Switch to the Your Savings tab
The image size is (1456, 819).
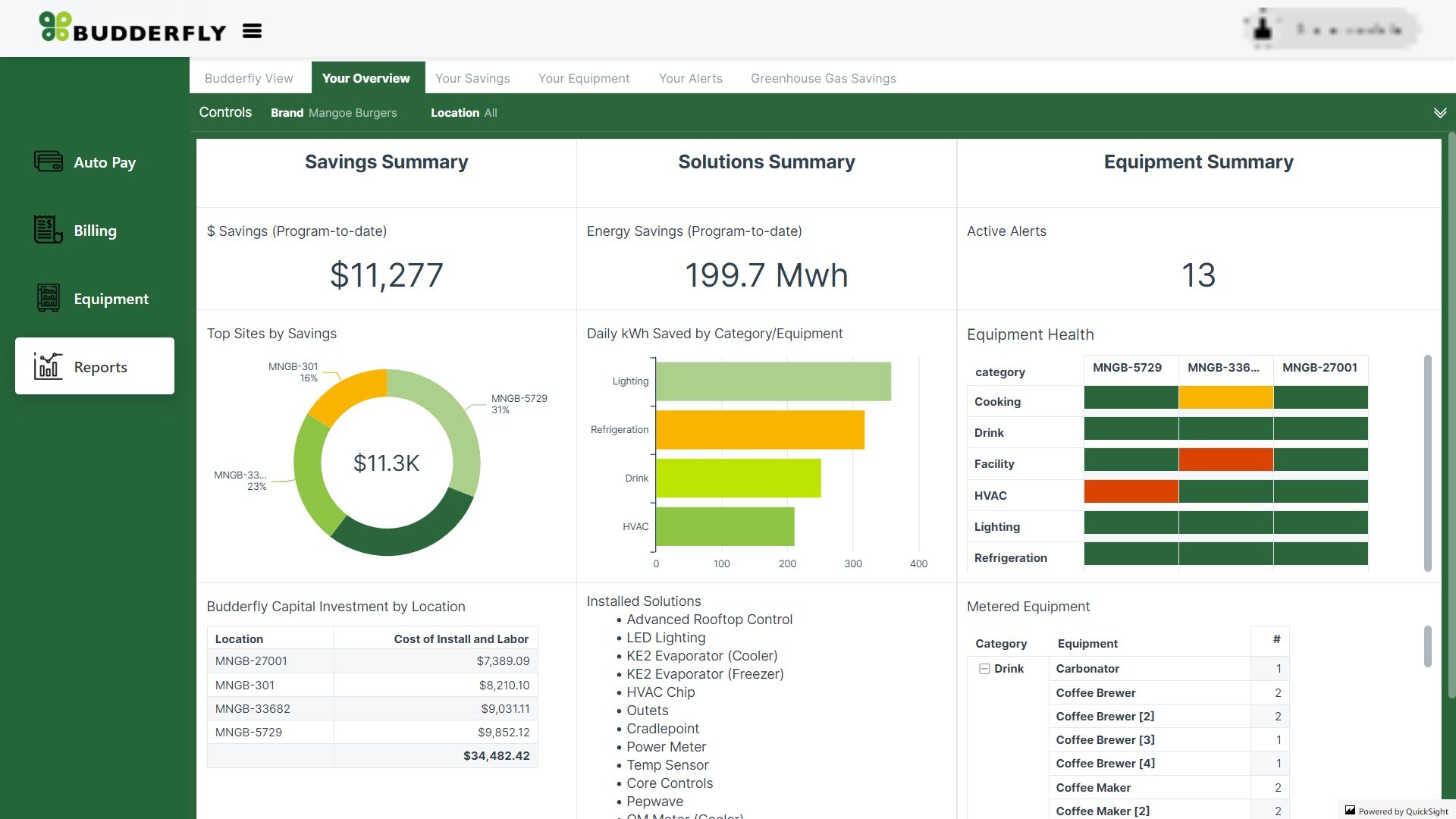click(472, 78)
